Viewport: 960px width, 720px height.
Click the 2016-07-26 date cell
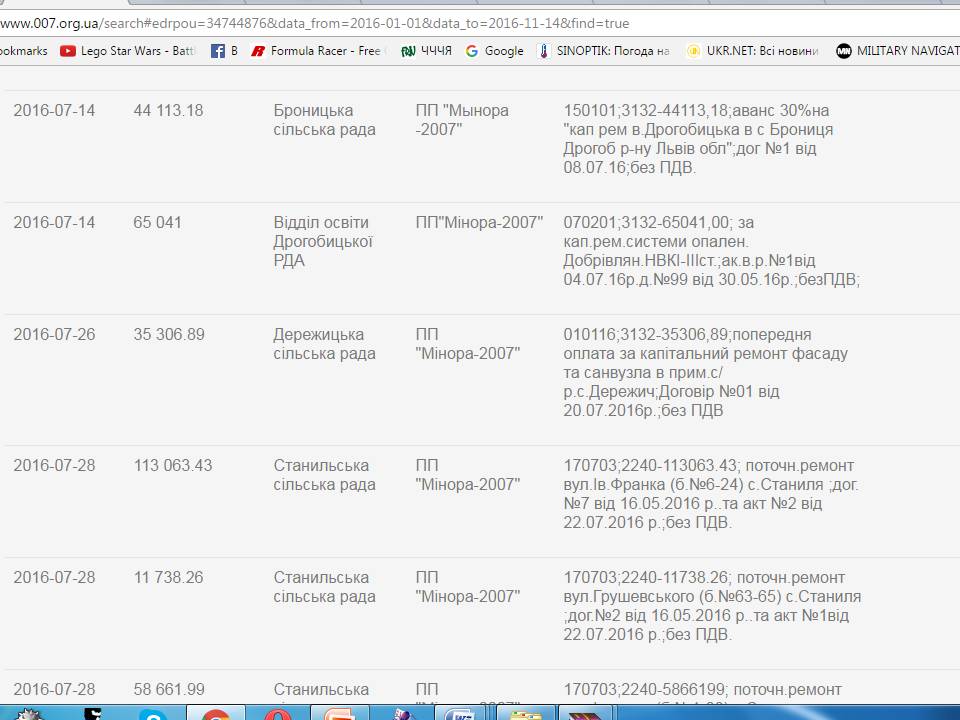point(54,334)
